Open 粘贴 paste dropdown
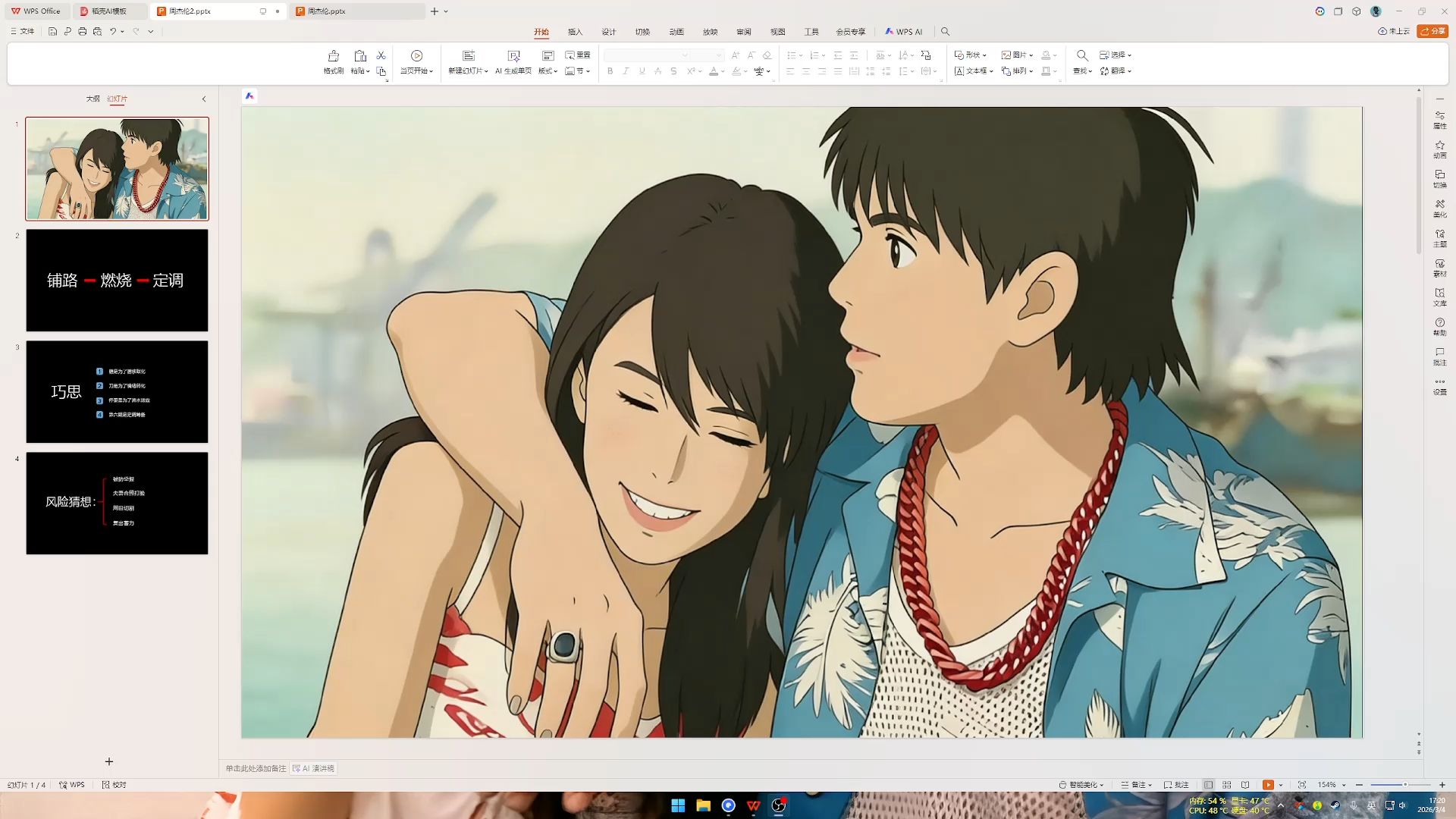The height and width of the screenshot is (819, 1456). click(360, 71)
